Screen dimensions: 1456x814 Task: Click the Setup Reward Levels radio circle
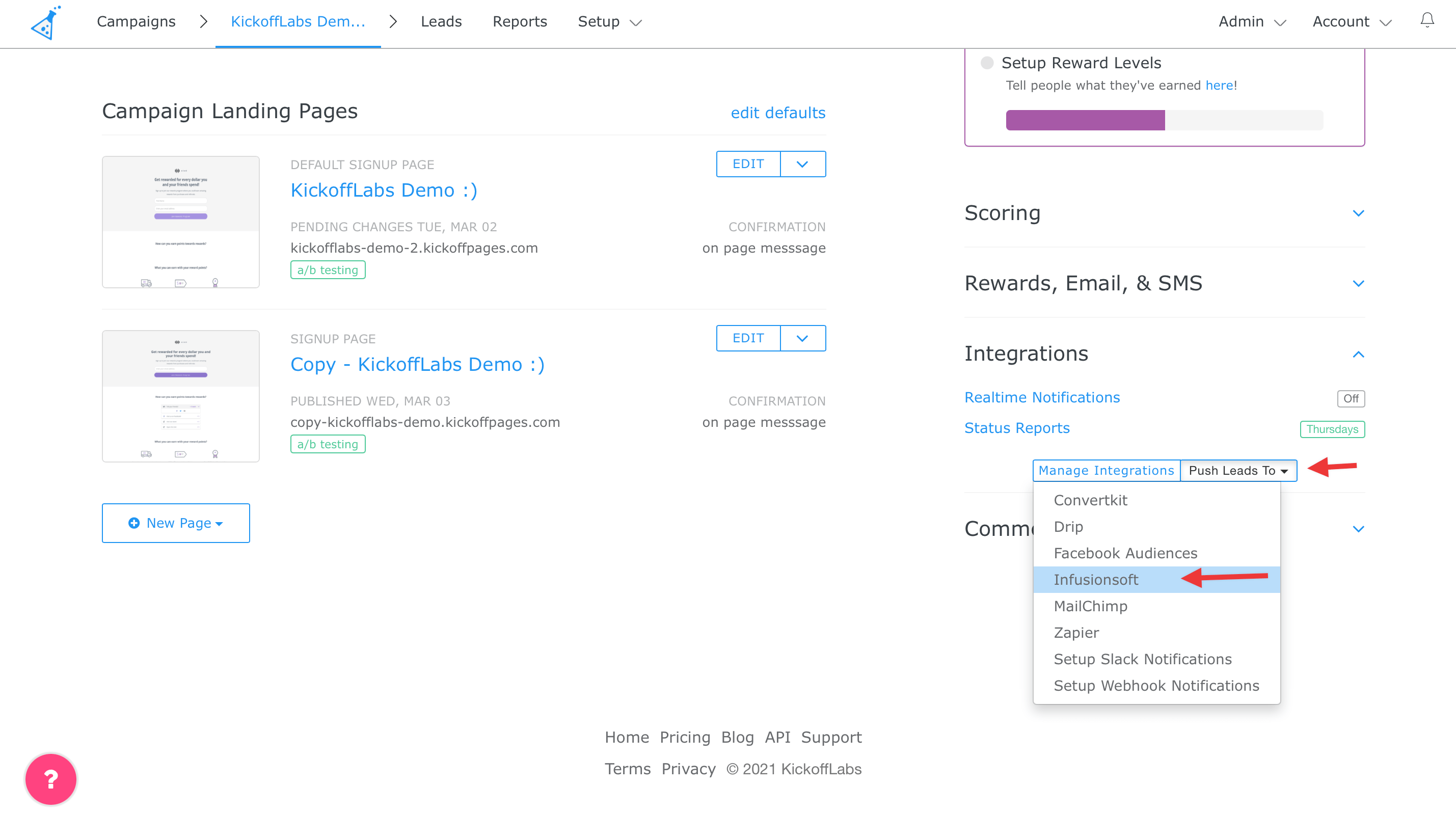point(987,63)
